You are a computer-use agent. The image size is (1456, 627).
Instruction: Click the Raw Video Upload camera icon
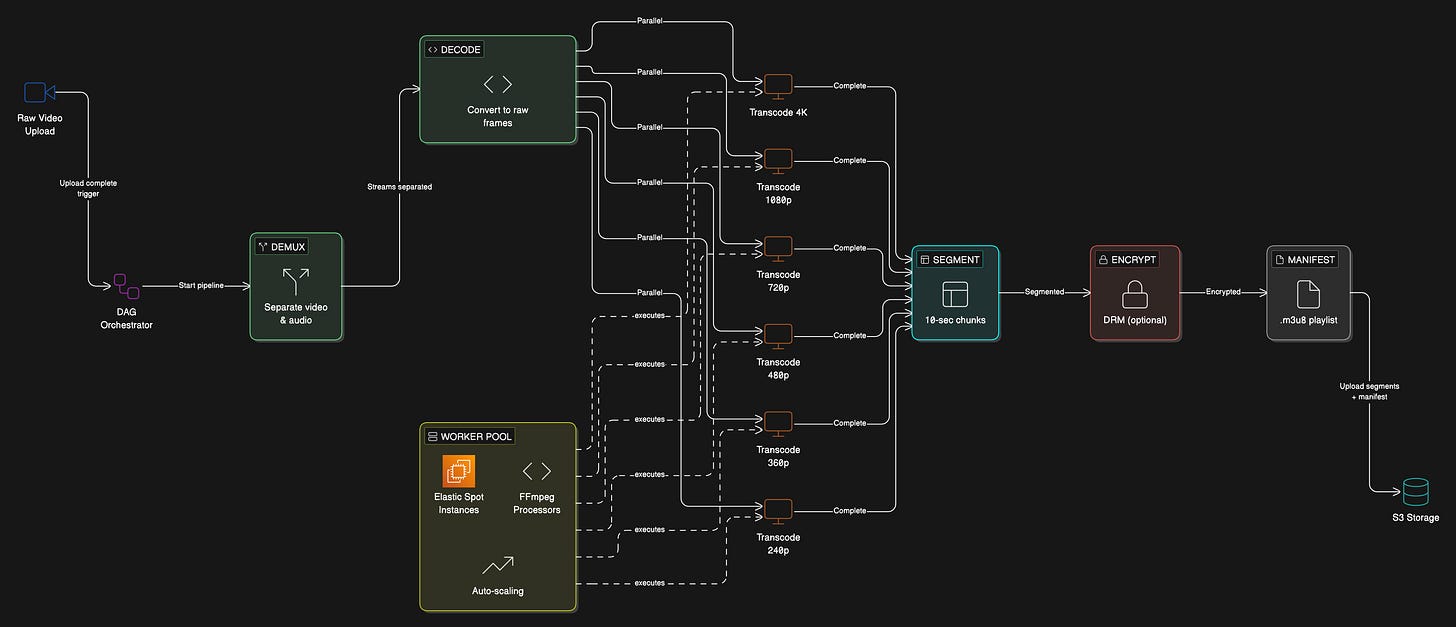point(40,93)
